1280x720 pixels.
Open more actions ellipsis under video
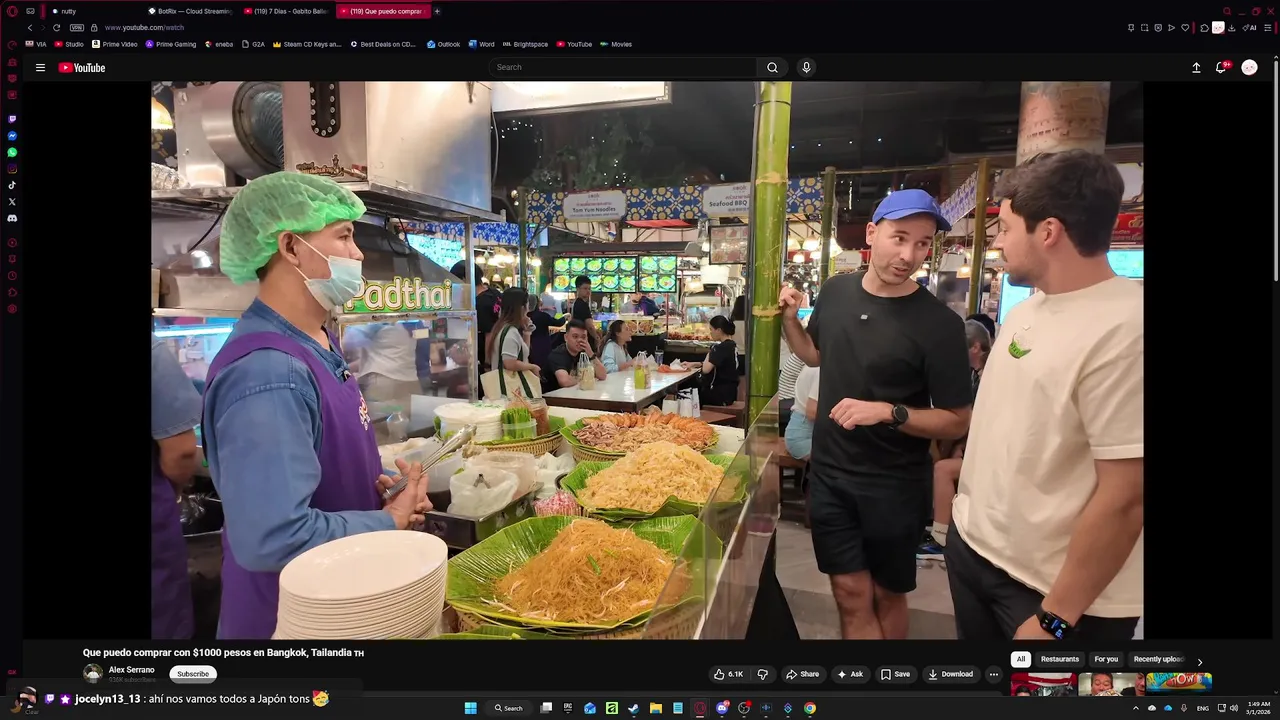(993, 674)
